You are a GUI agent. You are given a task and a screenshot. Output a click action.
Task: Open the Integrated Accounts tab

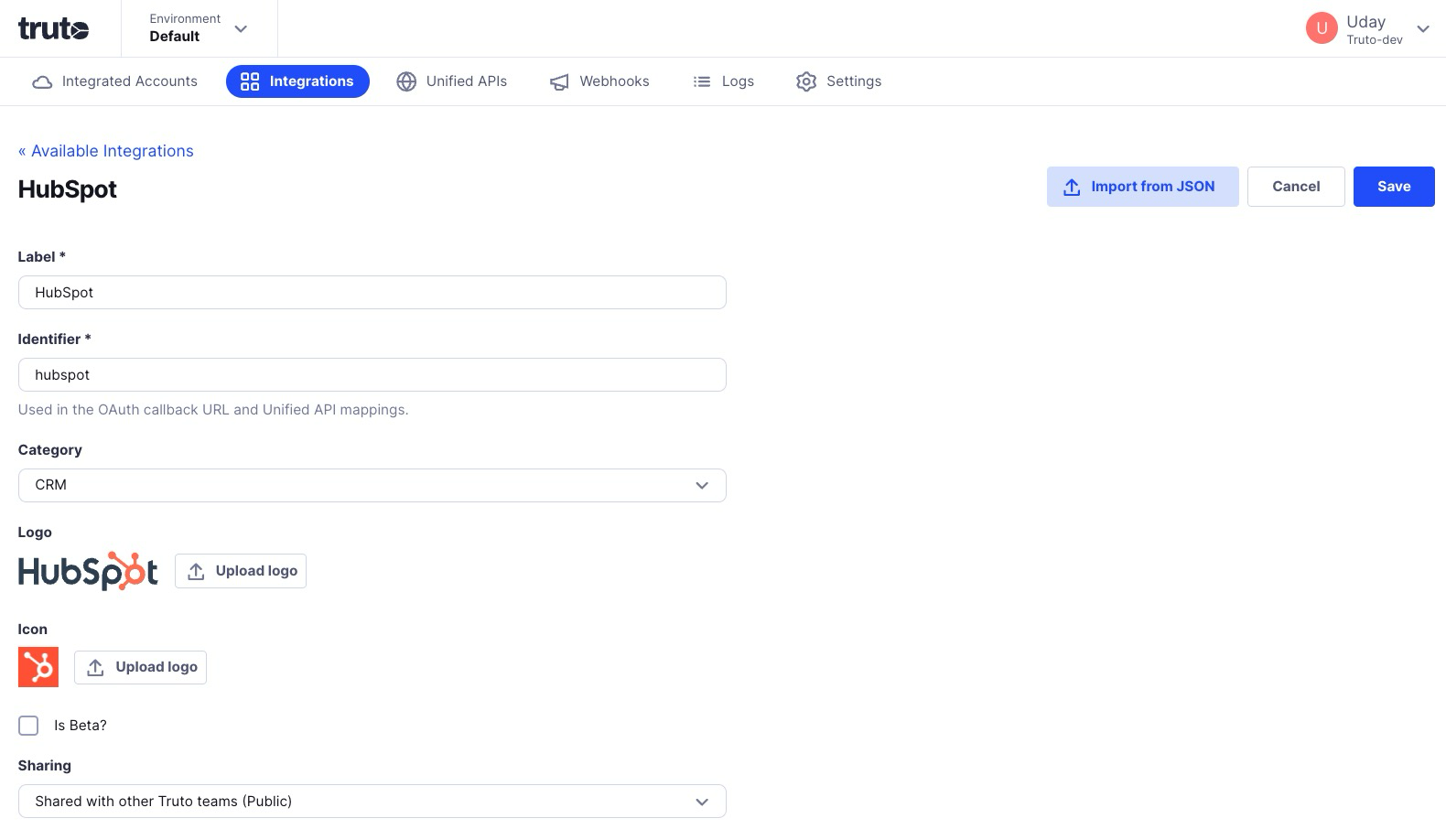[115, 81]
